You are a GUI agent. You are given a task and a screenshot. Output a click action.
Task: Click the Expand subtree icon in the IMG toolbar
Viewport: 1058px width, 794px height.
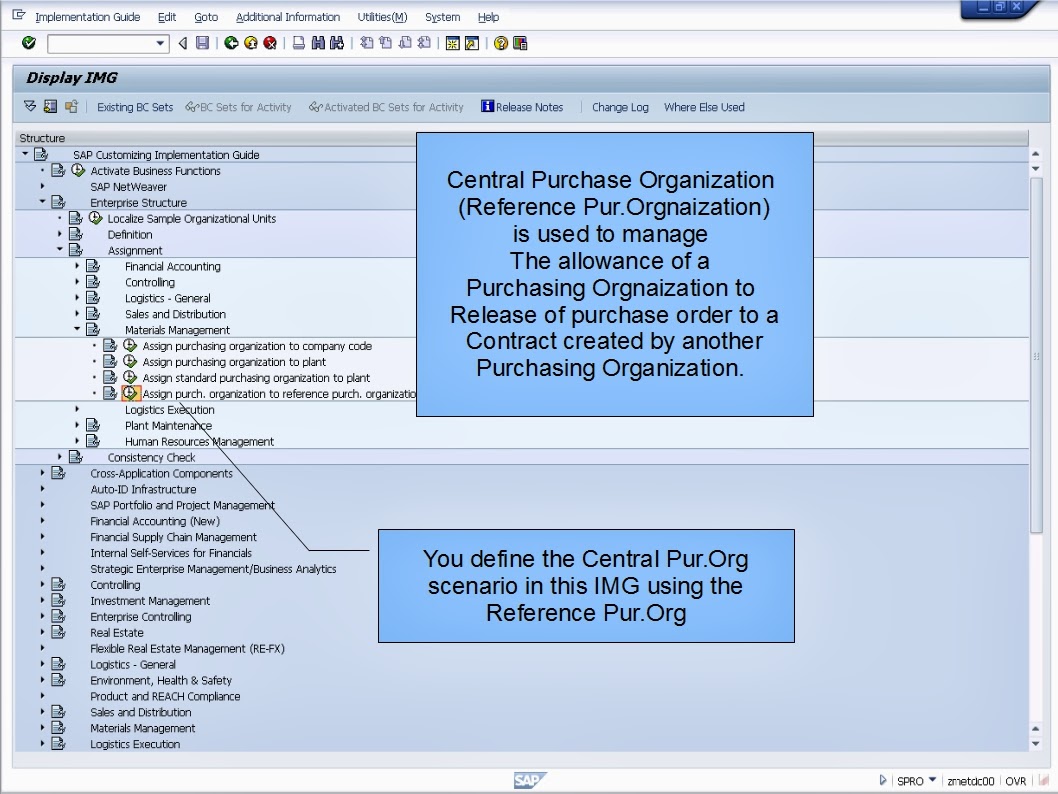tap(30, 107)
